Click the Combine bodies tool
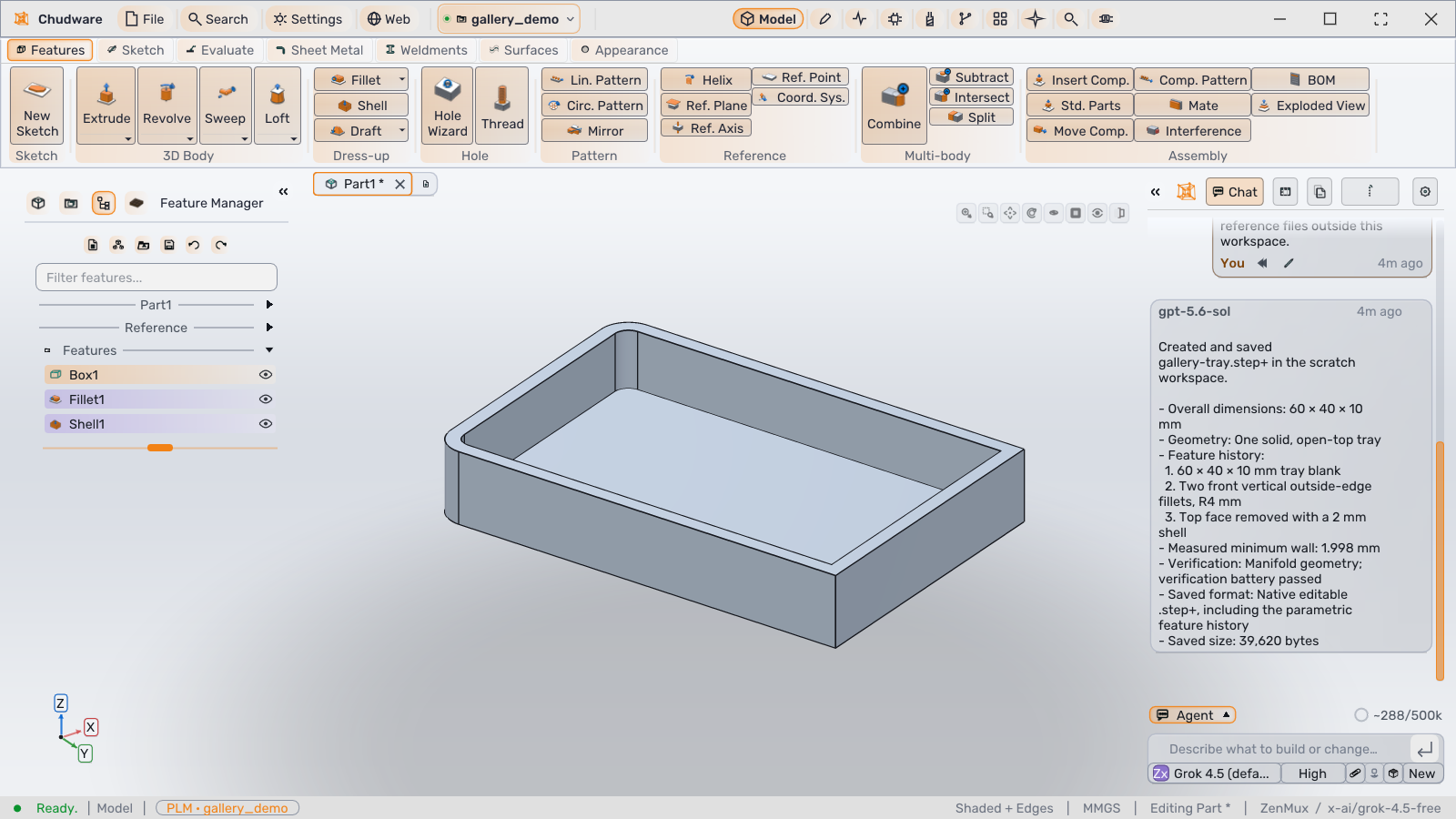 tap(894, 106)
